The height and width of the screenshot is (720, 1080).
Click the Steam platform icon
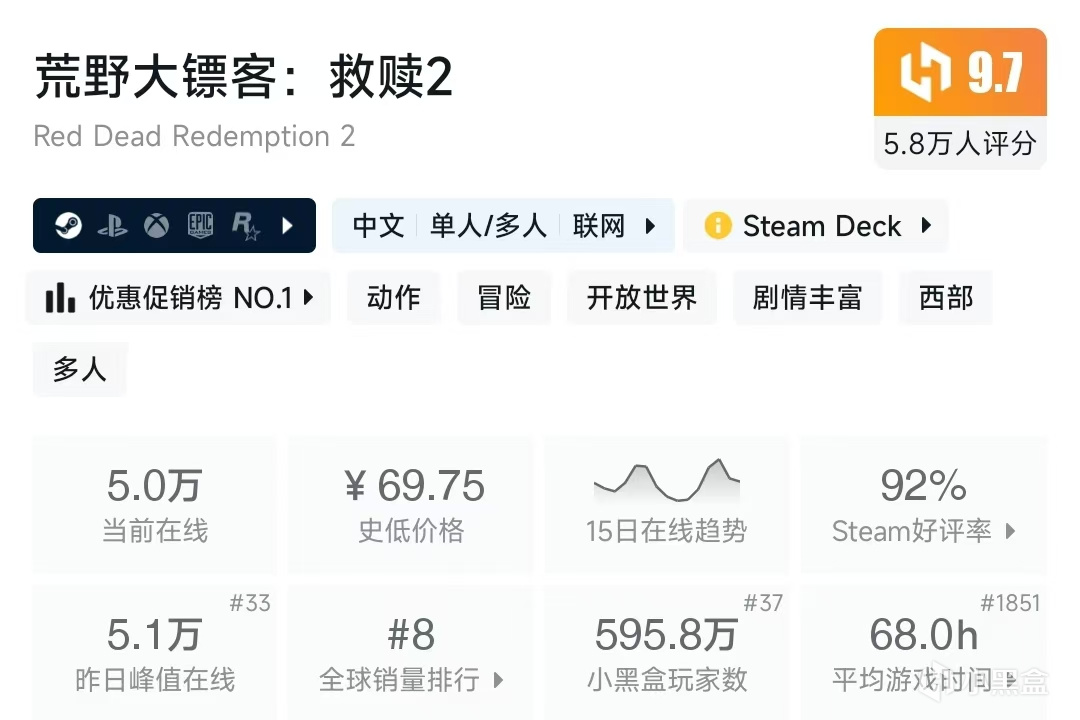(68, 226)
